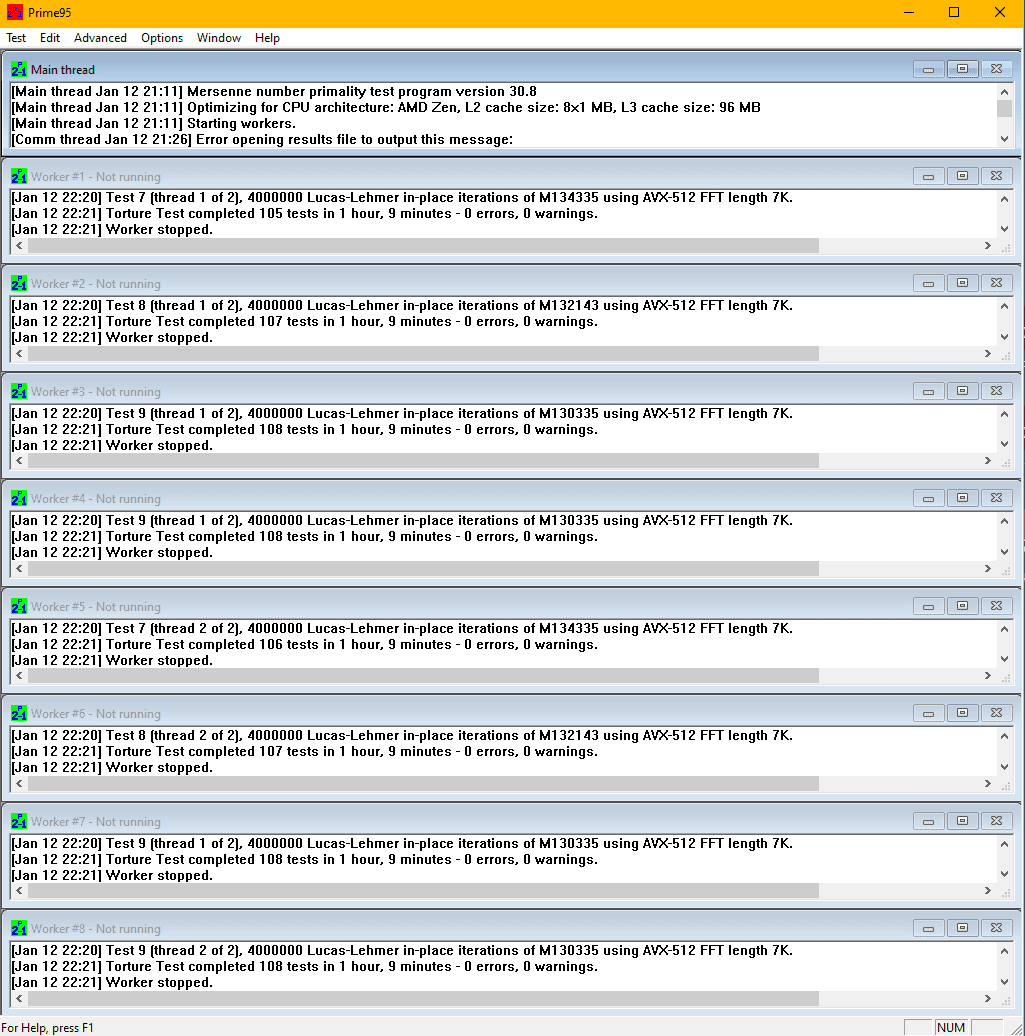Click the Worker #1 'completed 105 tests' line
Image resolution: width=1025 pixels, height=1036 pixels.
305,213
